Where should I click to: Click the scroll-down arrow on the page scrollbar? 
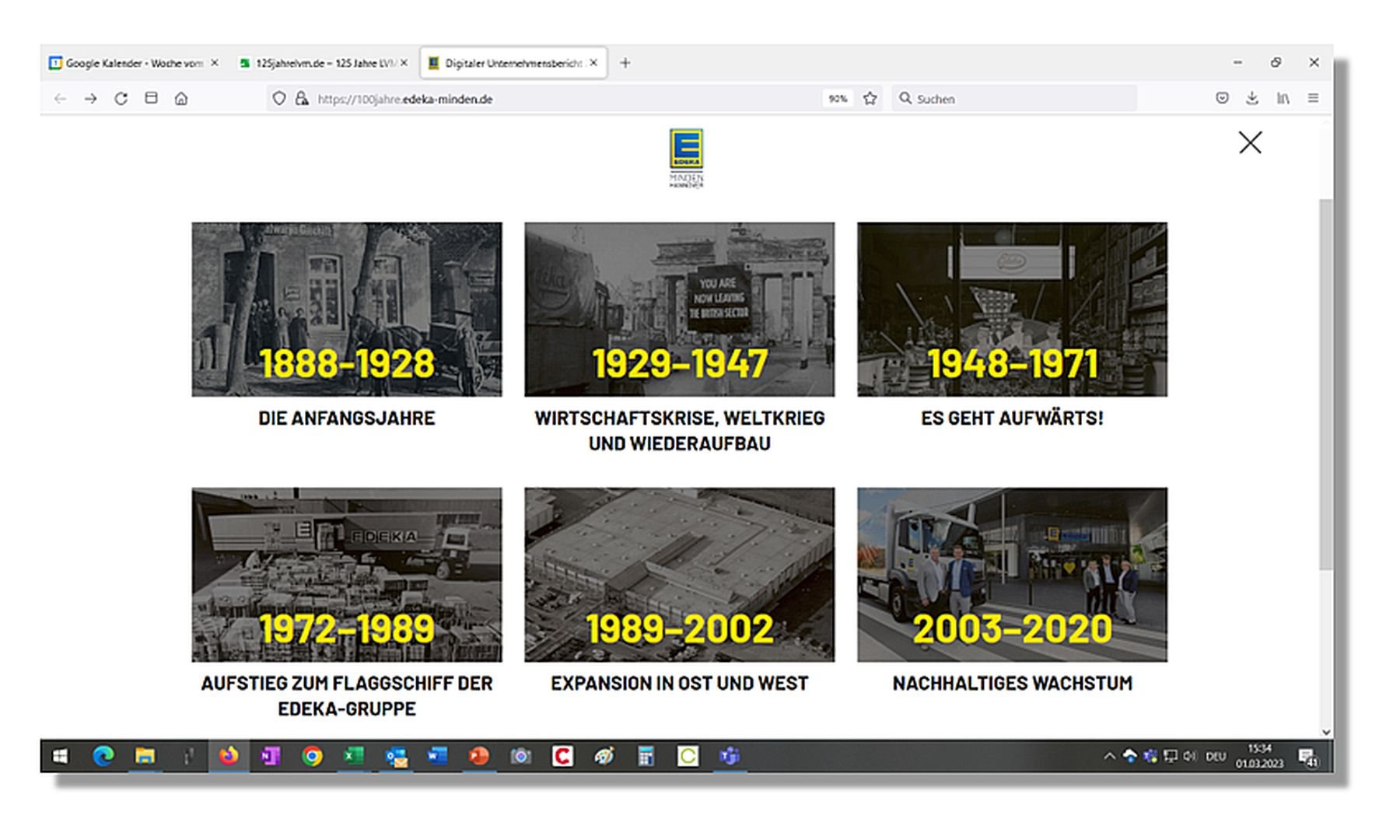click(1326, 732)
